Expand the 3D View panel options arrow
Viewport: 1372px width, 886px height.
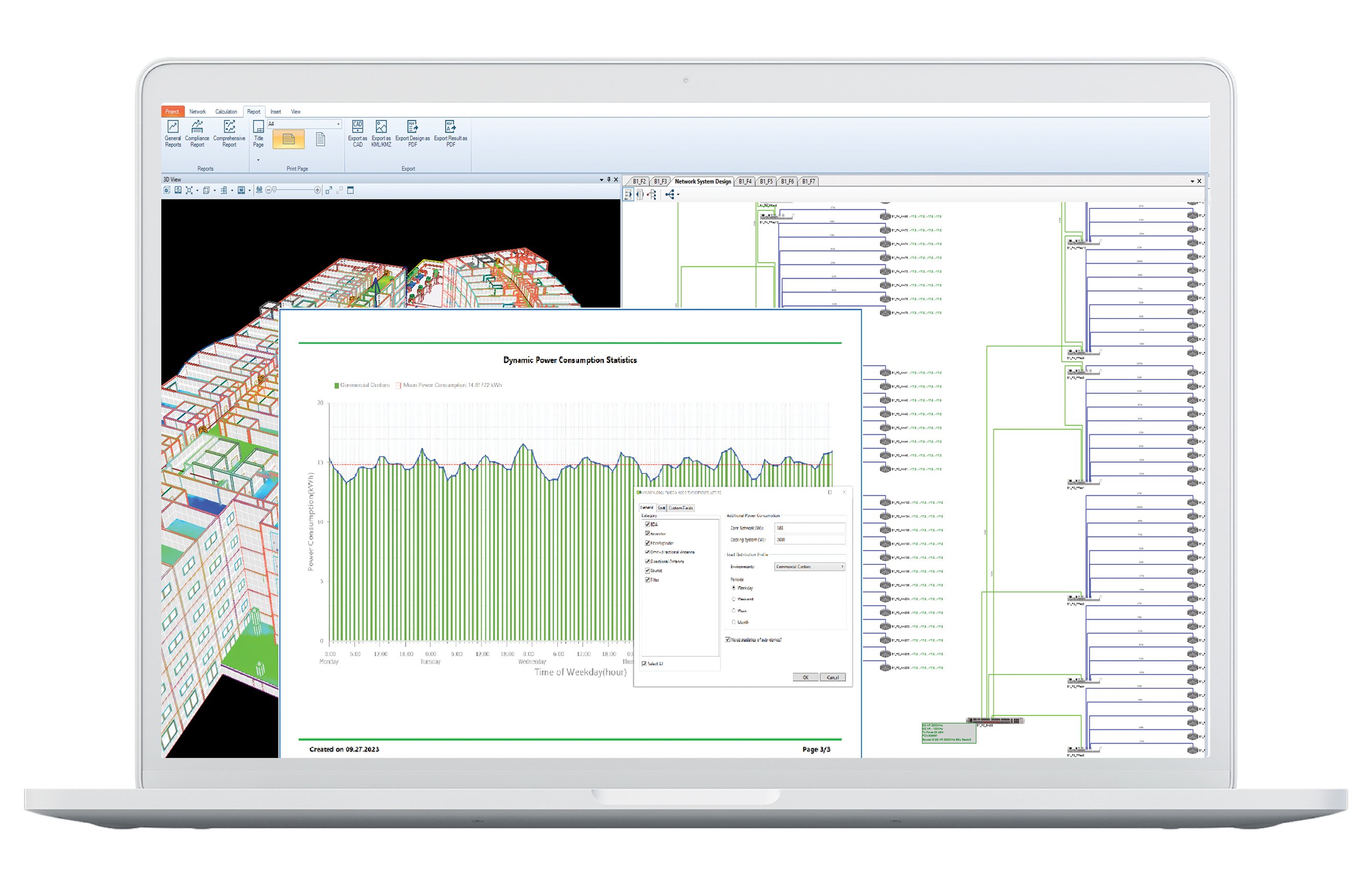click(602, 179)
